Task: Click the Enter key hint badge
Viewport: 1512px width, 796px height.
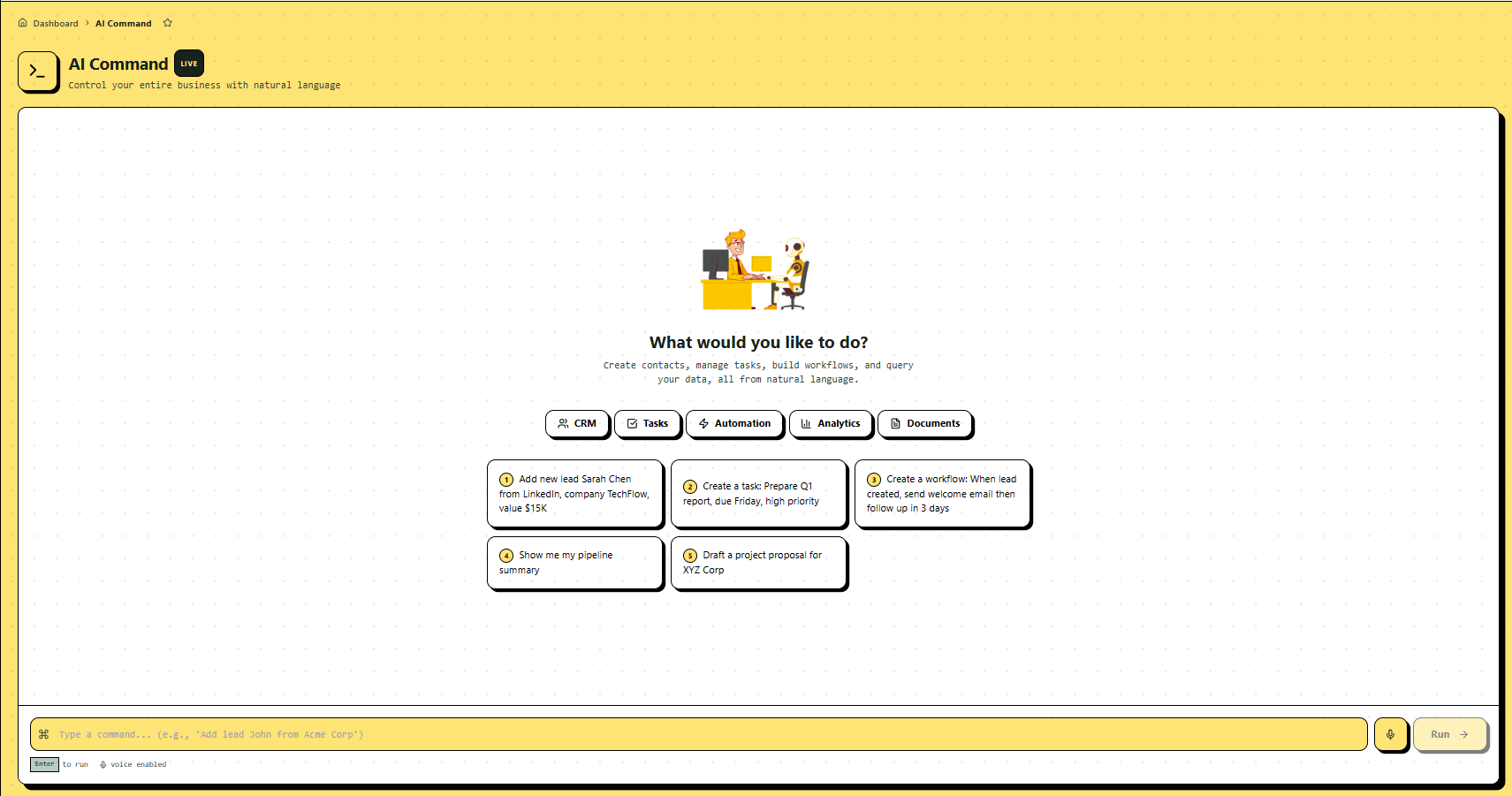Action: click(44, 764)
